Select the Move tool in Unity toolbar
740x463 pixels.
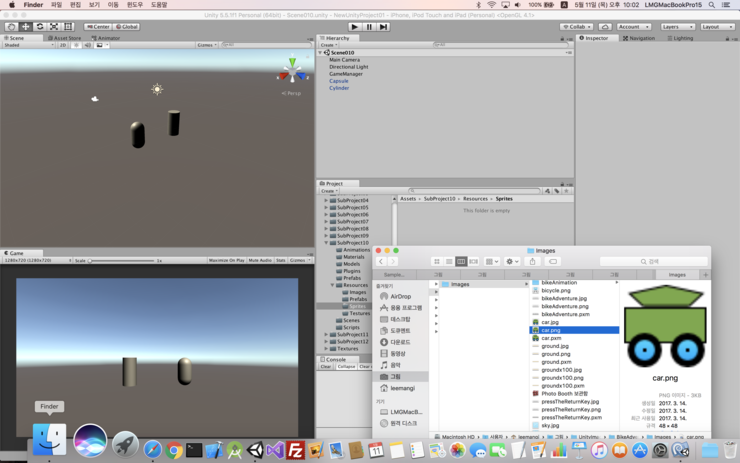click(25, 27)
